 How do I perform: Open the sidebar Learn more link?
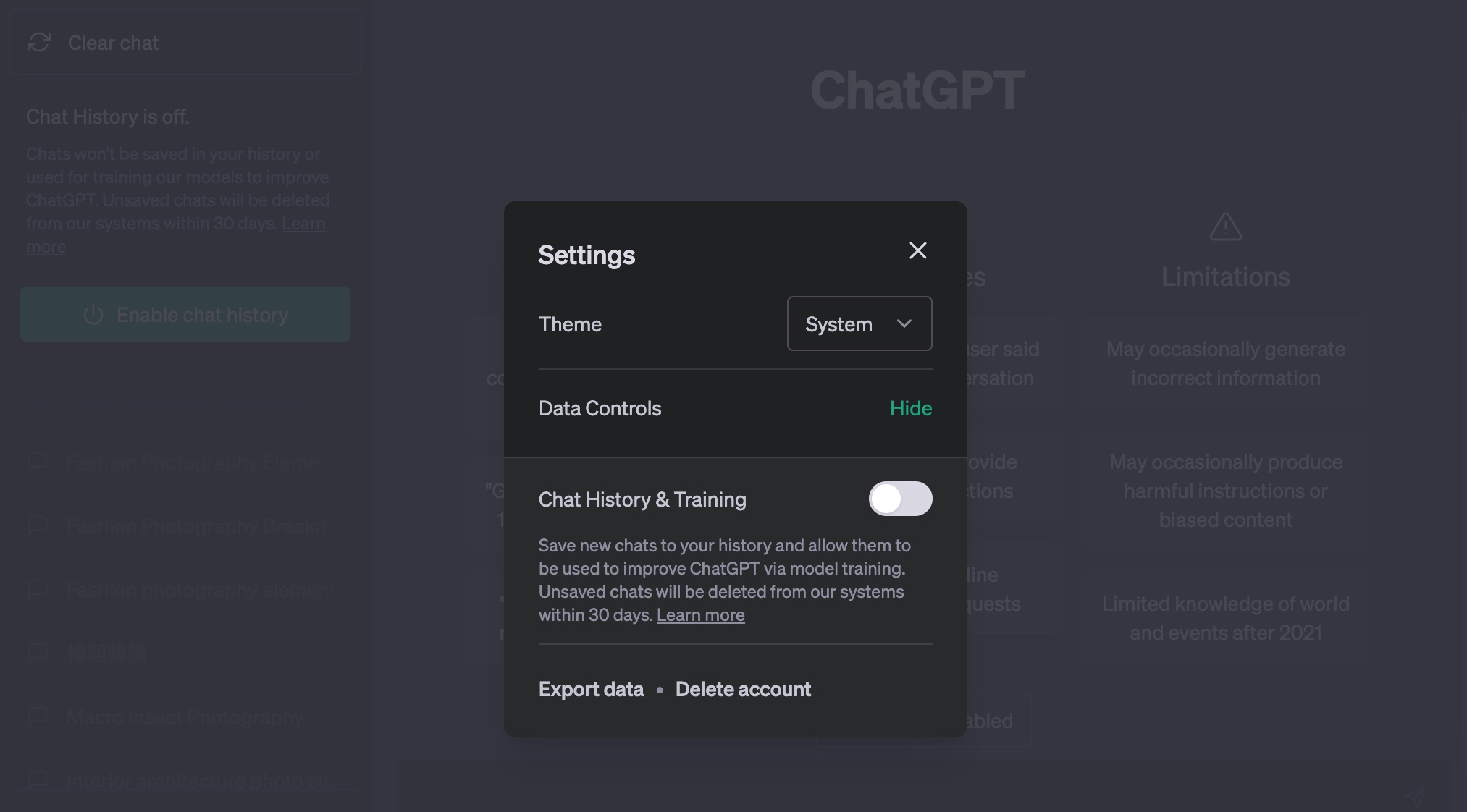pyautogui.click(x=303, y=224)
